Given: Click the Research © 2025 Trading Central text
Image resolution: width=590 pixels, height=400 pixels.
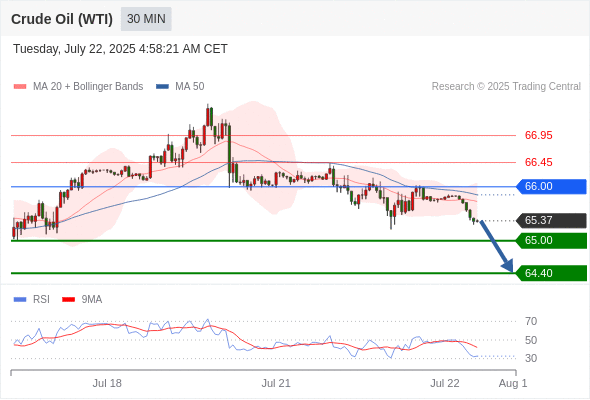Looking at the screenshot, I should (x=506, y=87).
